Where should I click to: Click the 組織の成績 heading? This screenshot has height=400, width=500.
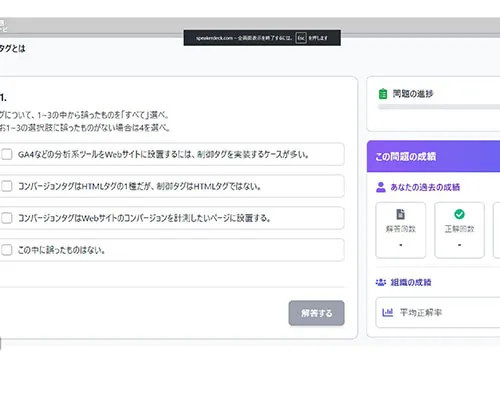click(x=411, y=283)
